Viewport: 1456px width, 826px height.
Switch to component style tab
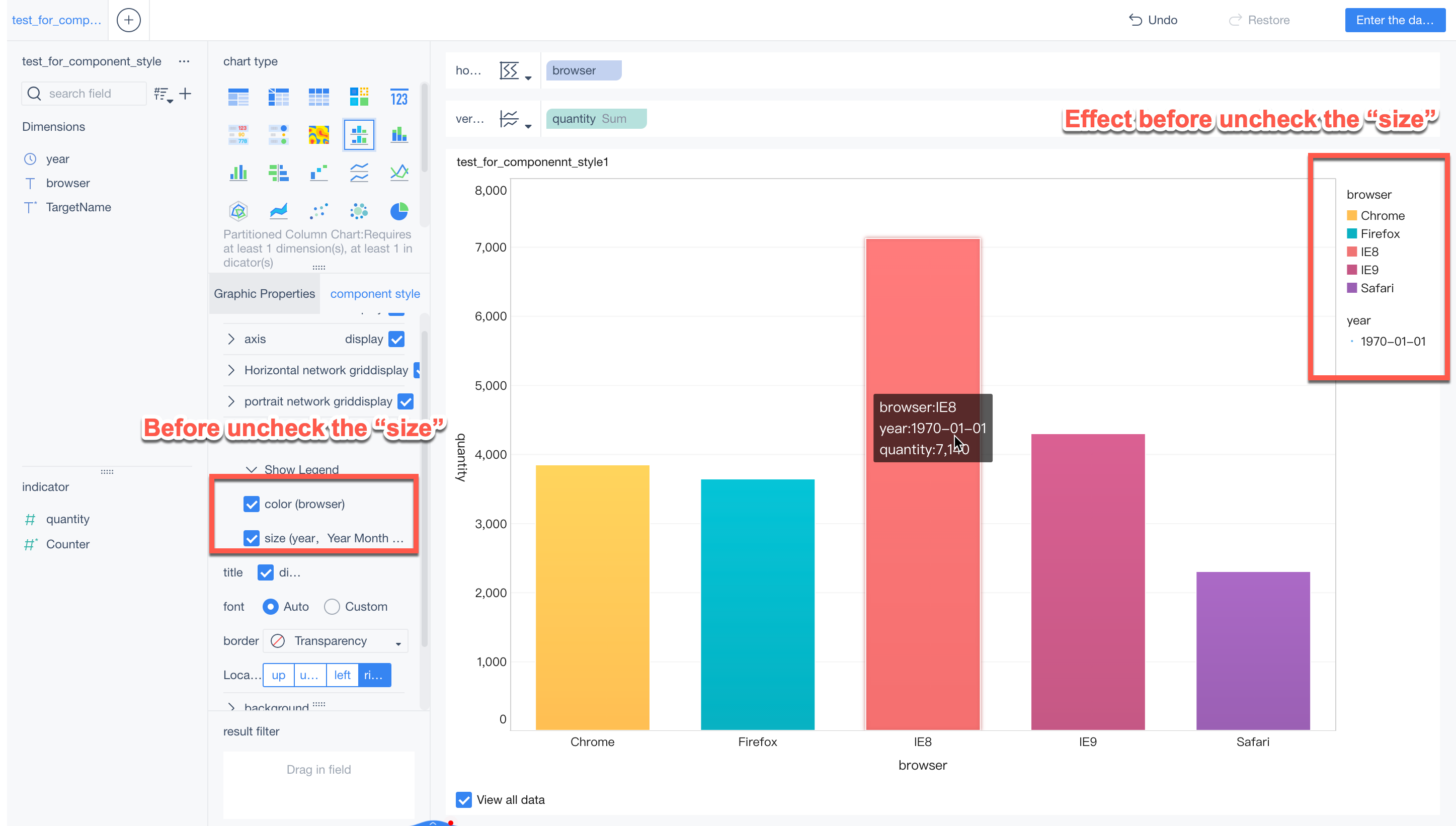tap(375, 294)
